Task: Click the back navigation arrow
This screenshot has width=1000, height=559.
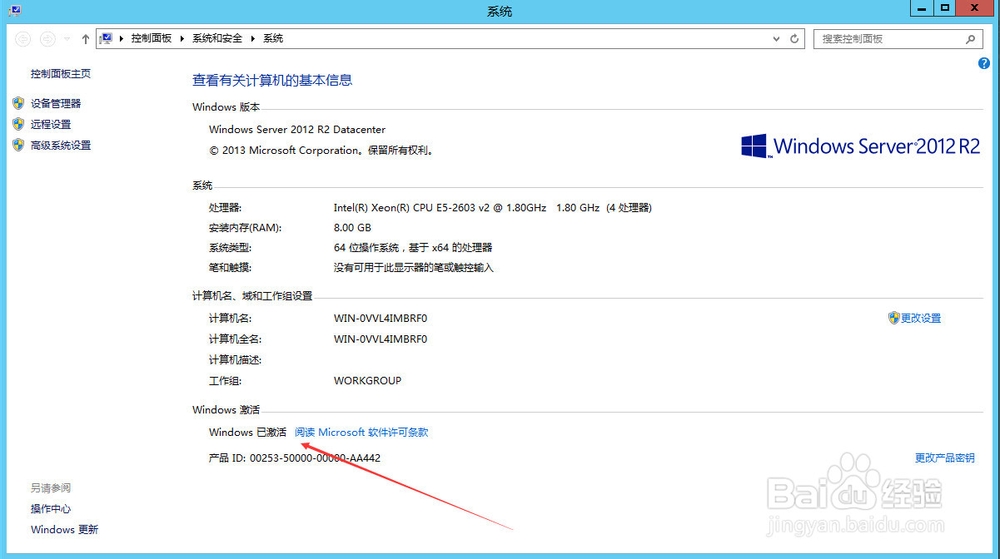Action: point(23,39)
